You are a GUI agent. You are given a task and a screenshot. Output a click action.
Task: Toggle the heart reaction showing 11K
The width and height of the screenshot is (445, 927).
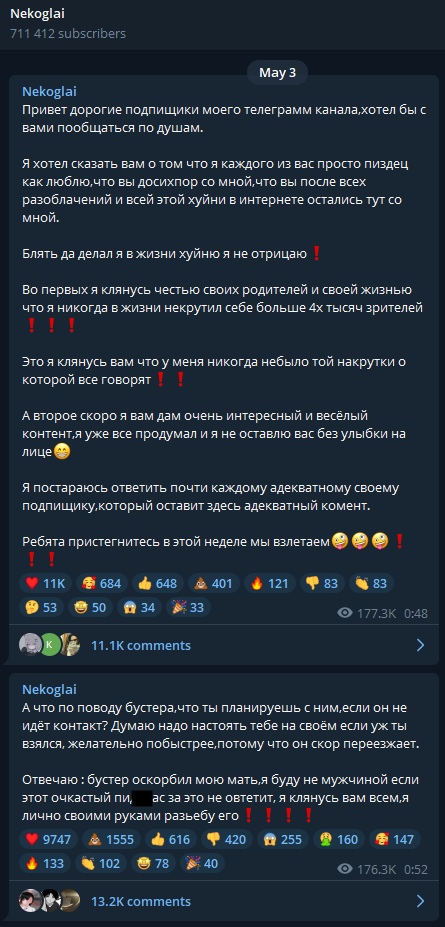(45, 584)
